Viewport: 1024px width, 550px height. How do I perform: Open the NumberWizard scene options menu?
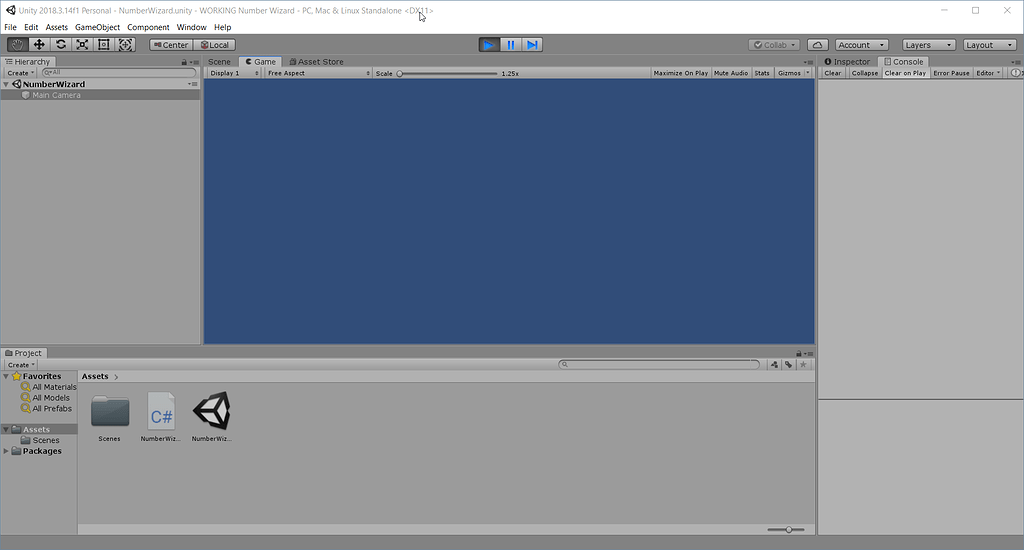(193, 84)
